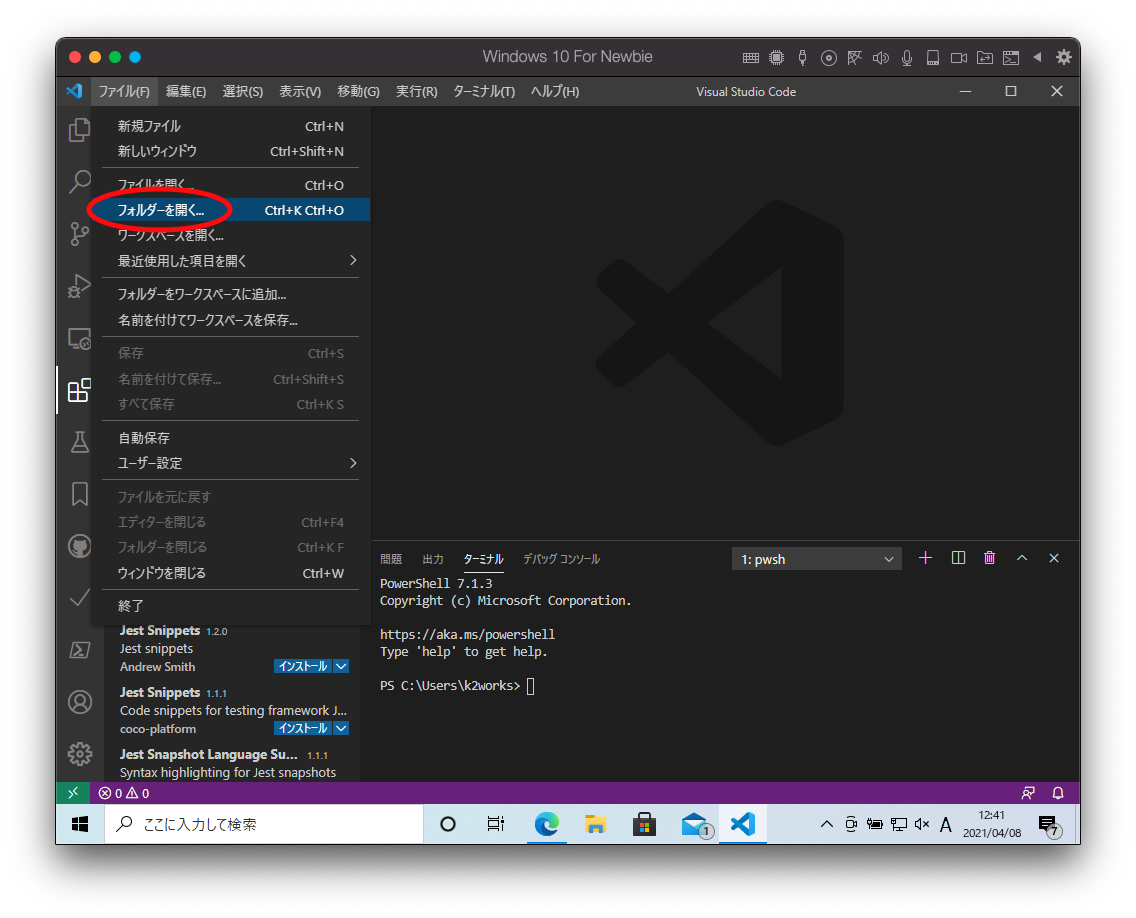Select the Extensions view icon
The width and height of the screenshot is (1136, 918).
tap(79, 391)
